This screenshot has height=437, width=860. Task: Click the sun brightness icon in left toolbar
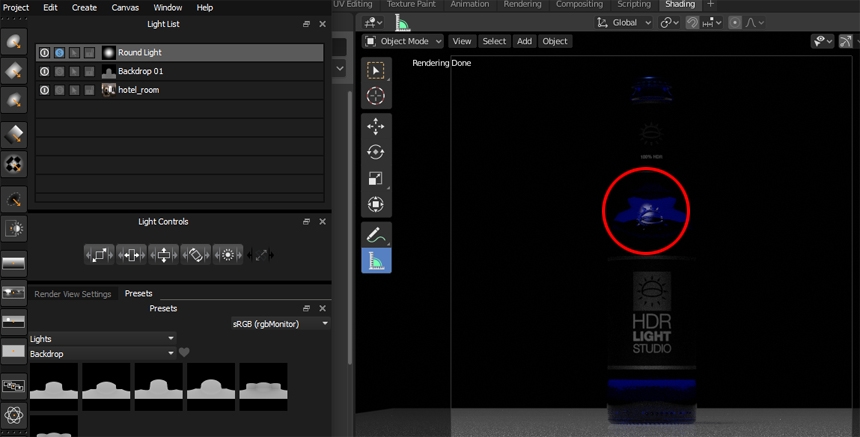pos(14,229)
